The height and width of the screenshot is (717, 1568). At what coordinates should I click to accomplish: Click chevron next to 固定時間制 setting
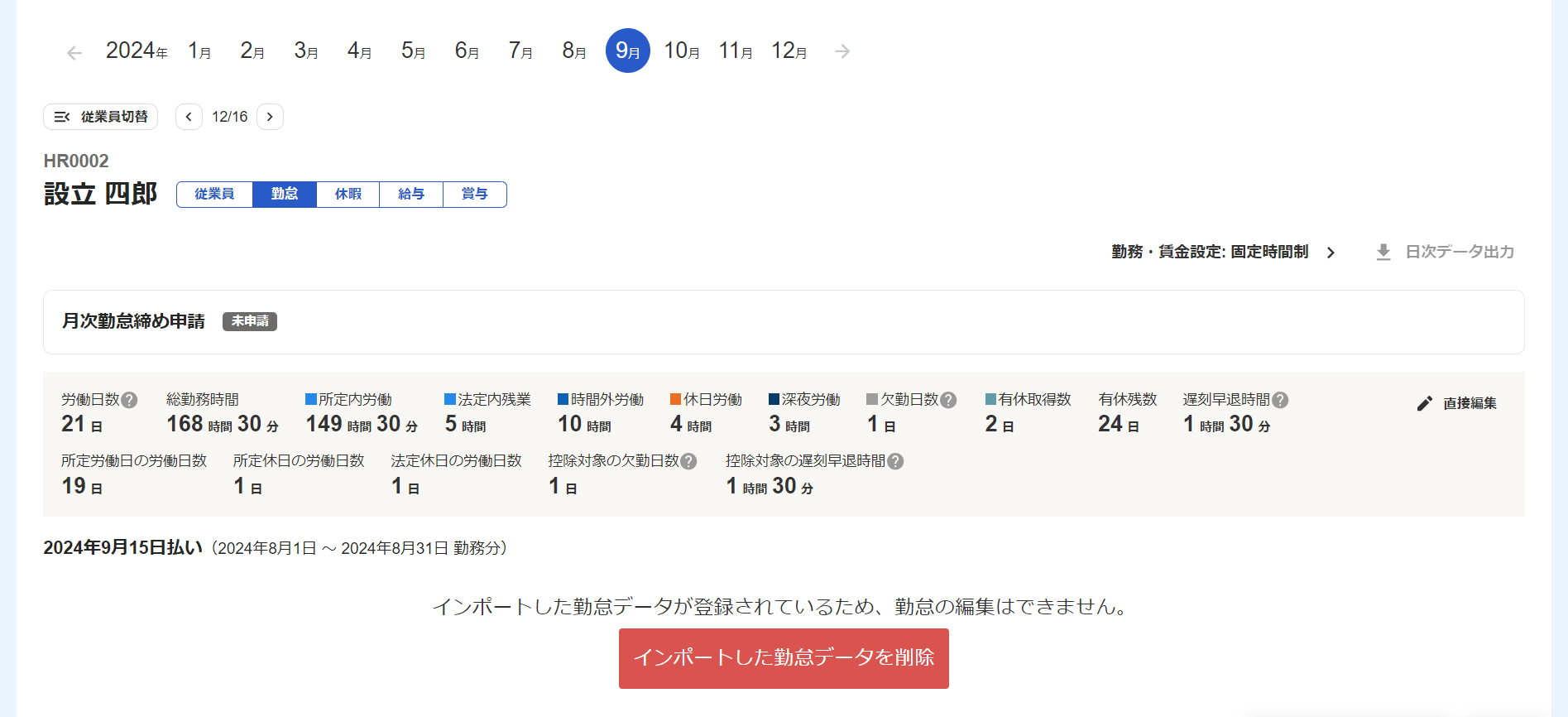coord(1331,253)
